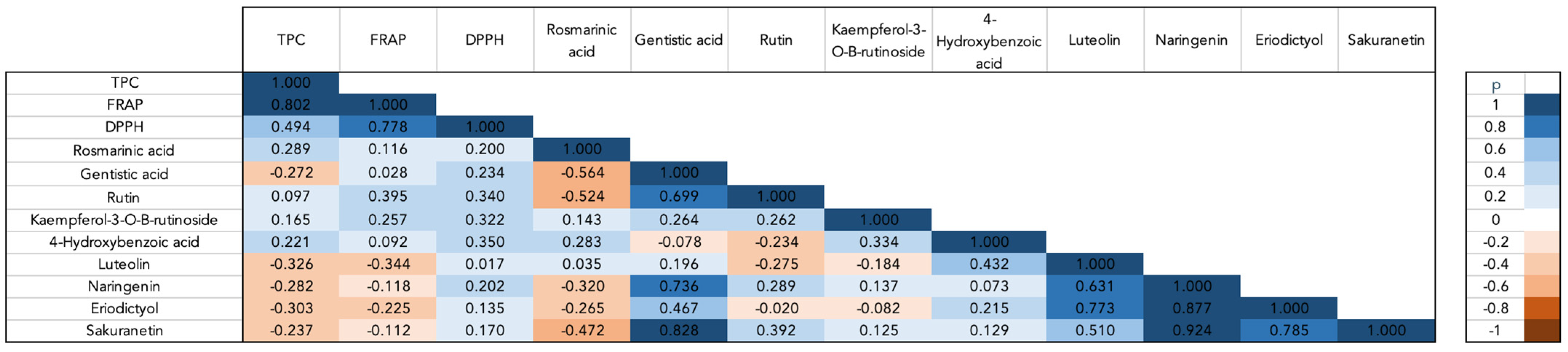This screenshot has height=352, width=1568.
Task: Select the cell showing -0.344
Action: tap(388, 264)
